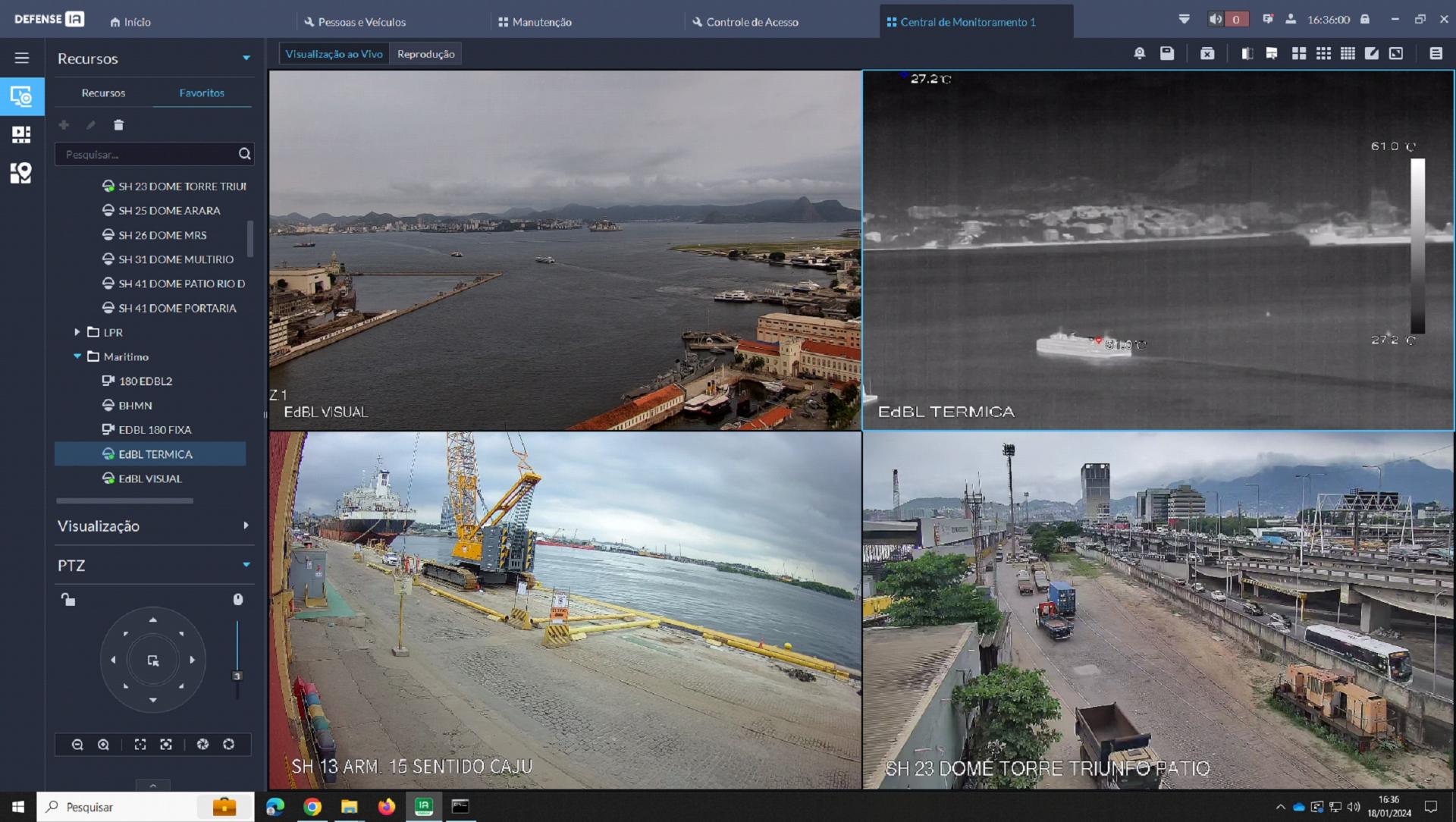Select EdBL VISUAL camera in tree
This screenshot has width=1456, height=822.
[x=150, y=478]
